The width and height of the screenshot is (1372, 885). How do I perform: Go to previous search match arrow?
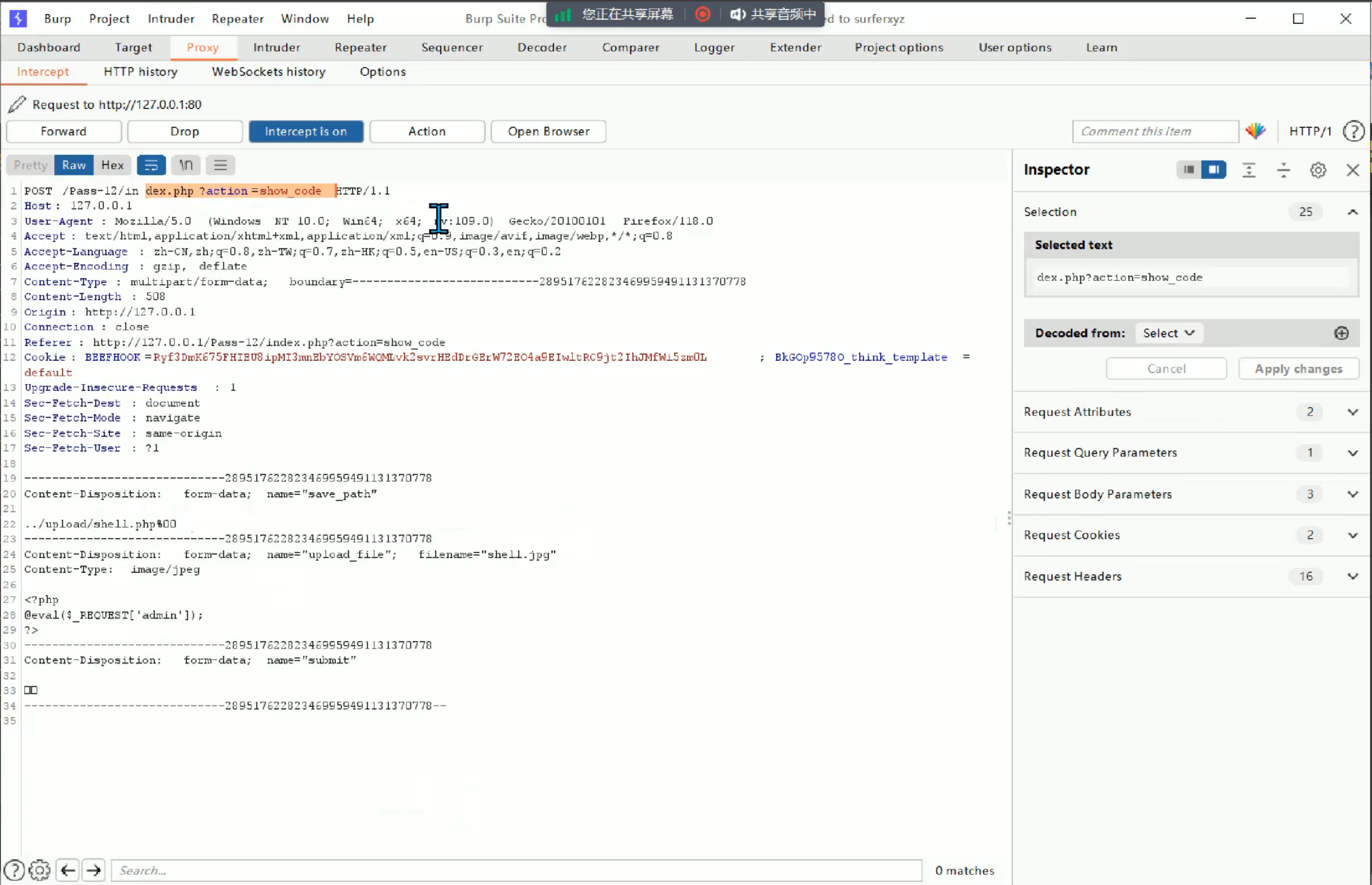[x=67, y=870]
